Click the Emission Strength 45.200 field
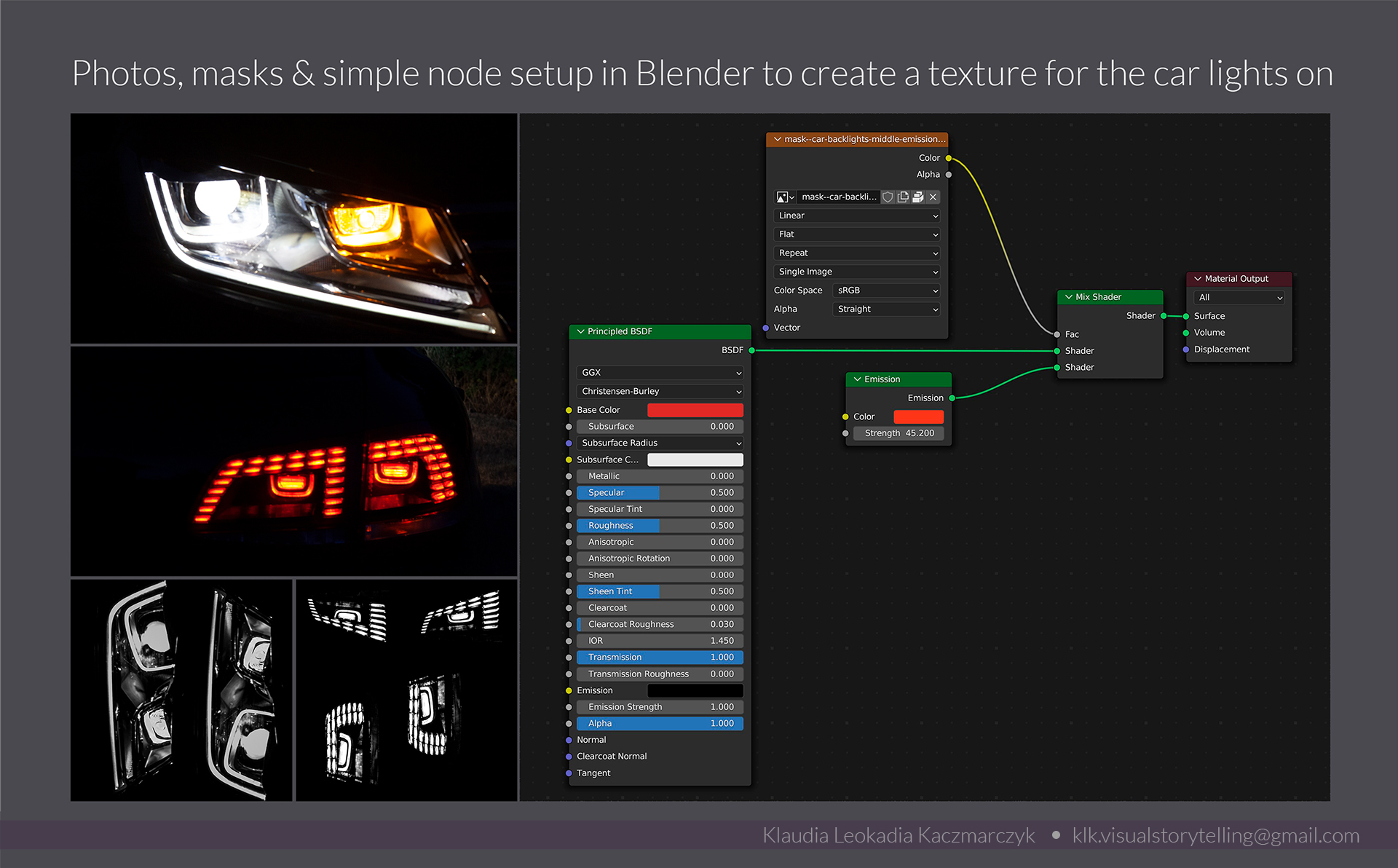The image size is (1398, 868). (899, 433)
